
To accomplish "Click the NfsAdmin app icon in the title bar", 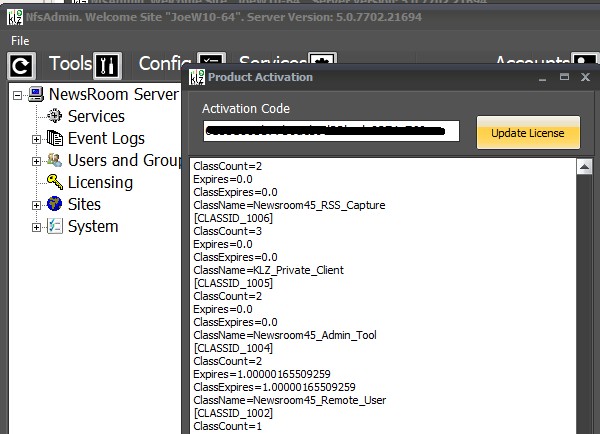I will click(x=15, y=17).
